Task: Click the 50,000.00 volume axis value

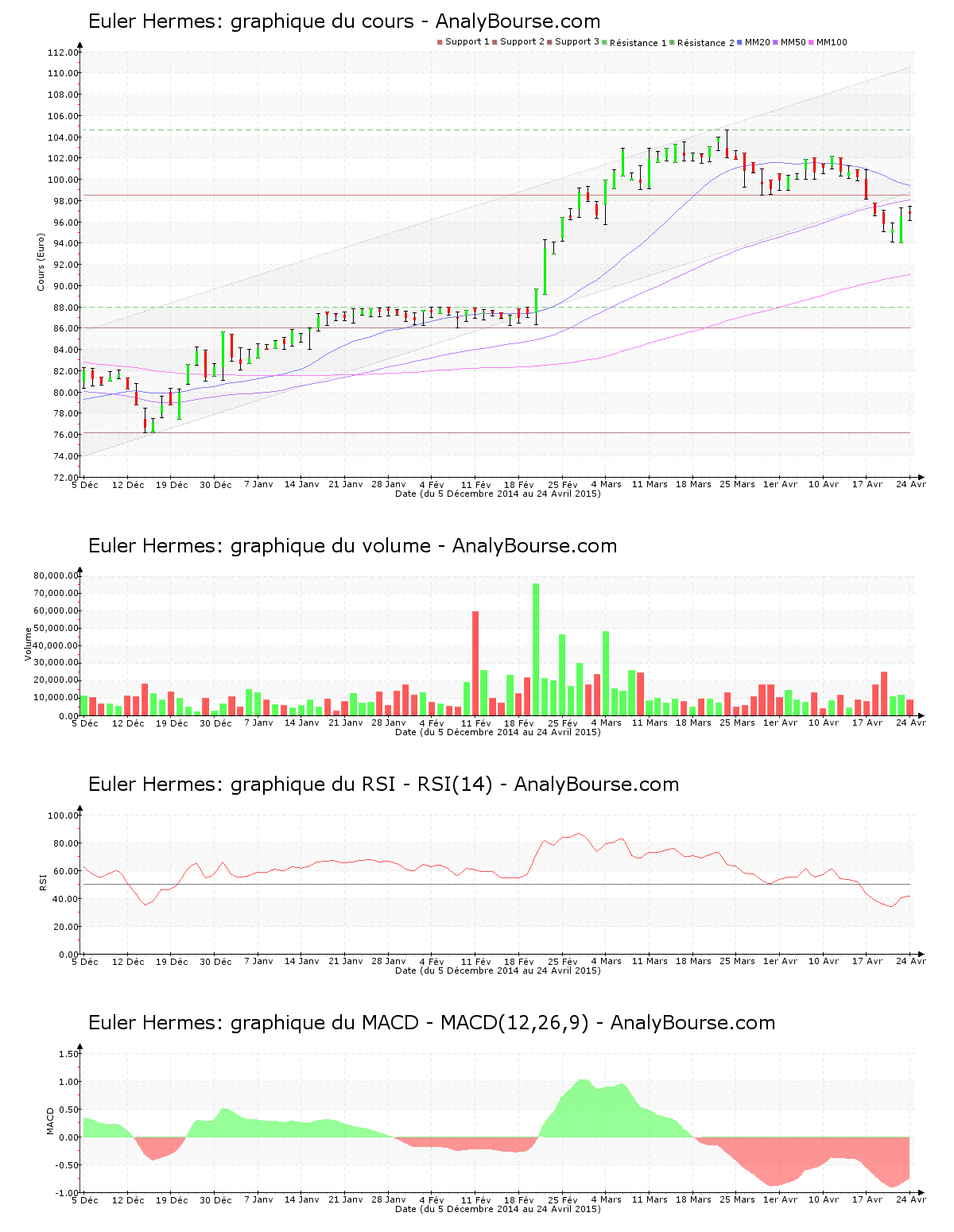Action: coord(56,628)
